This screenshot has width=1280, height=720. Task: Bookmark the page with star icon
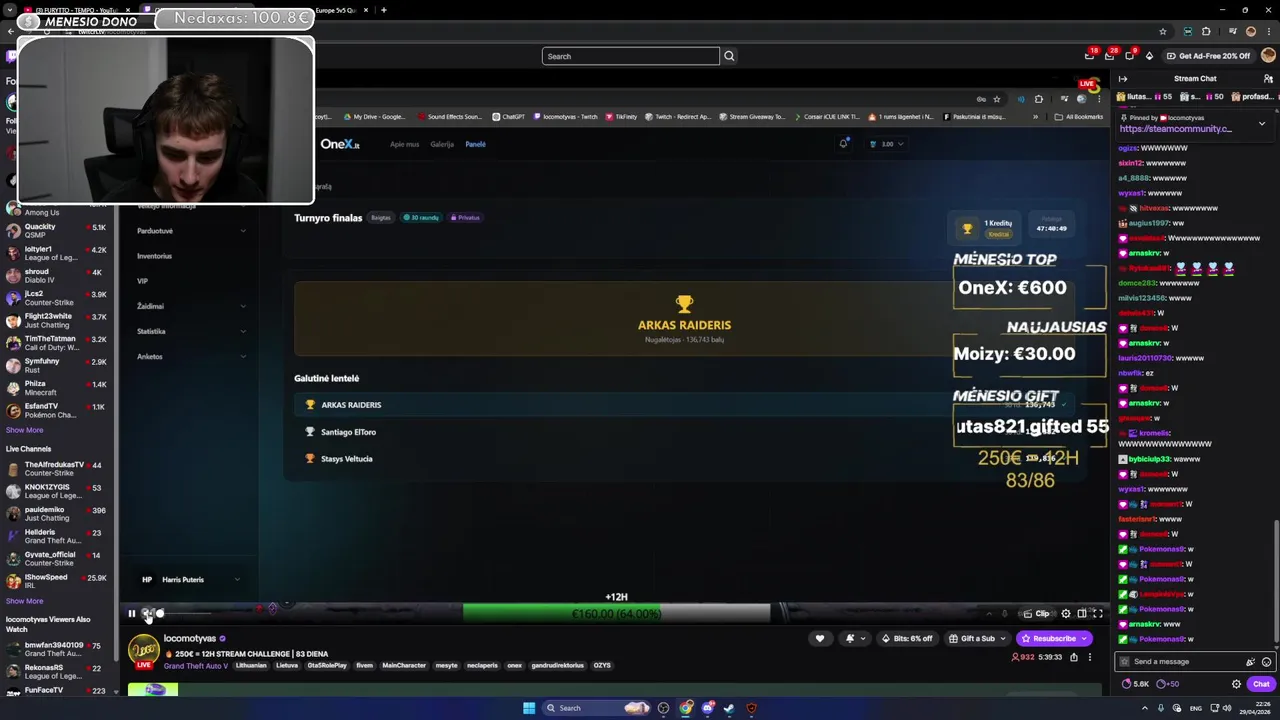tap(1162, 31)
